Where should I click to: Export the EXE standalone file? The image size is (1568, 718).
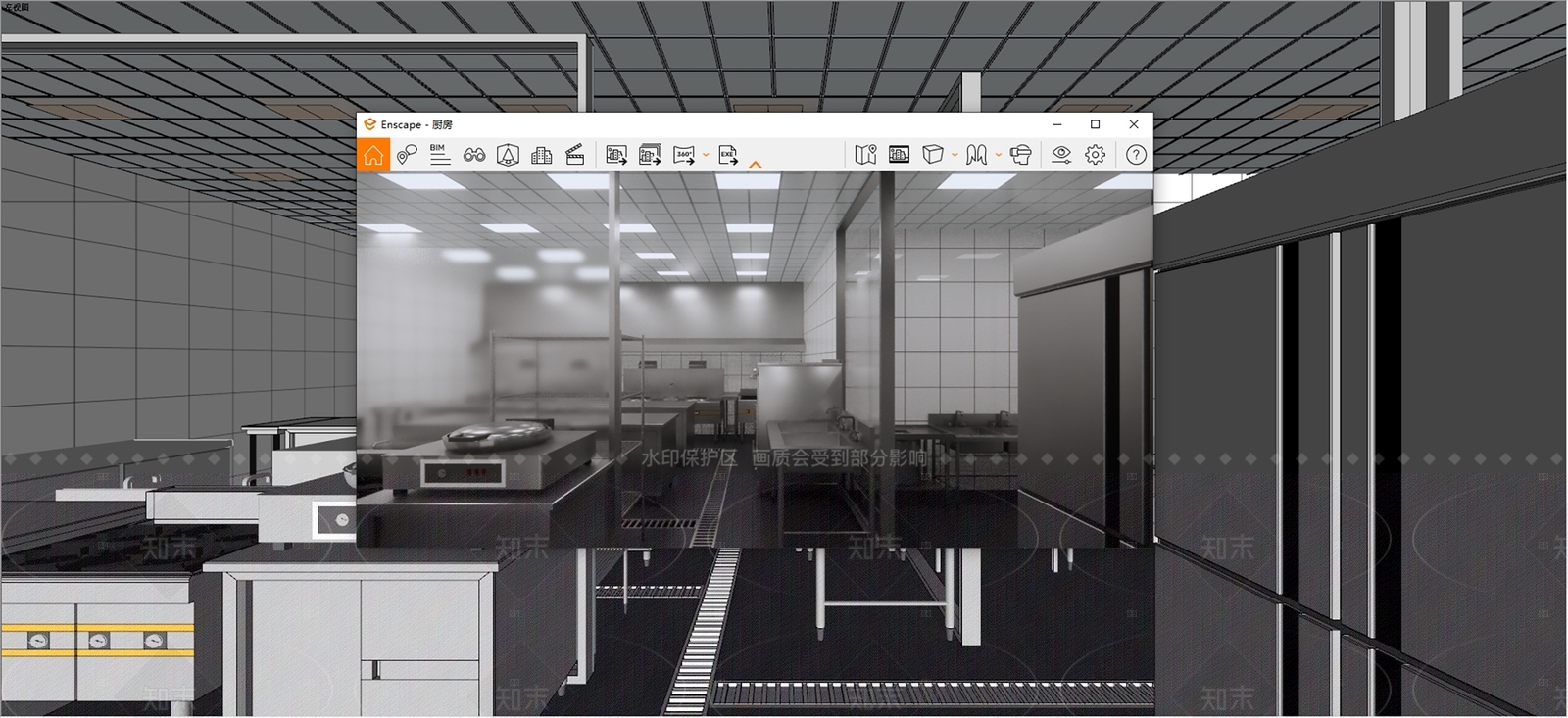coord(728,155)
